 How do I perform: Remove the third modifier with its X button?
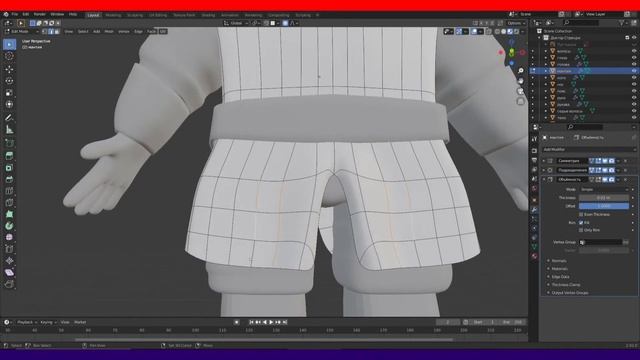pyautogui.click(x=626, y=180)
